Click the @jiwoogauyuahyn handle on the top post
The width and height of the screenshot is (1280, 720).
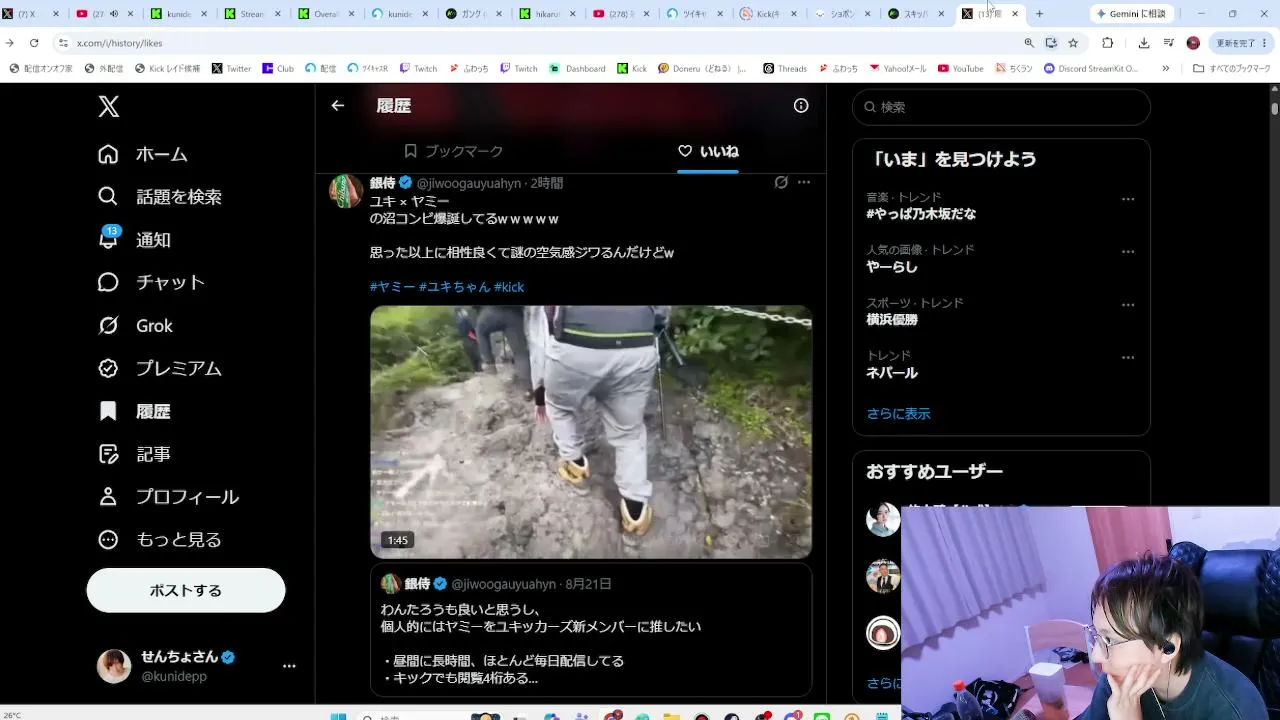point(468,183)
